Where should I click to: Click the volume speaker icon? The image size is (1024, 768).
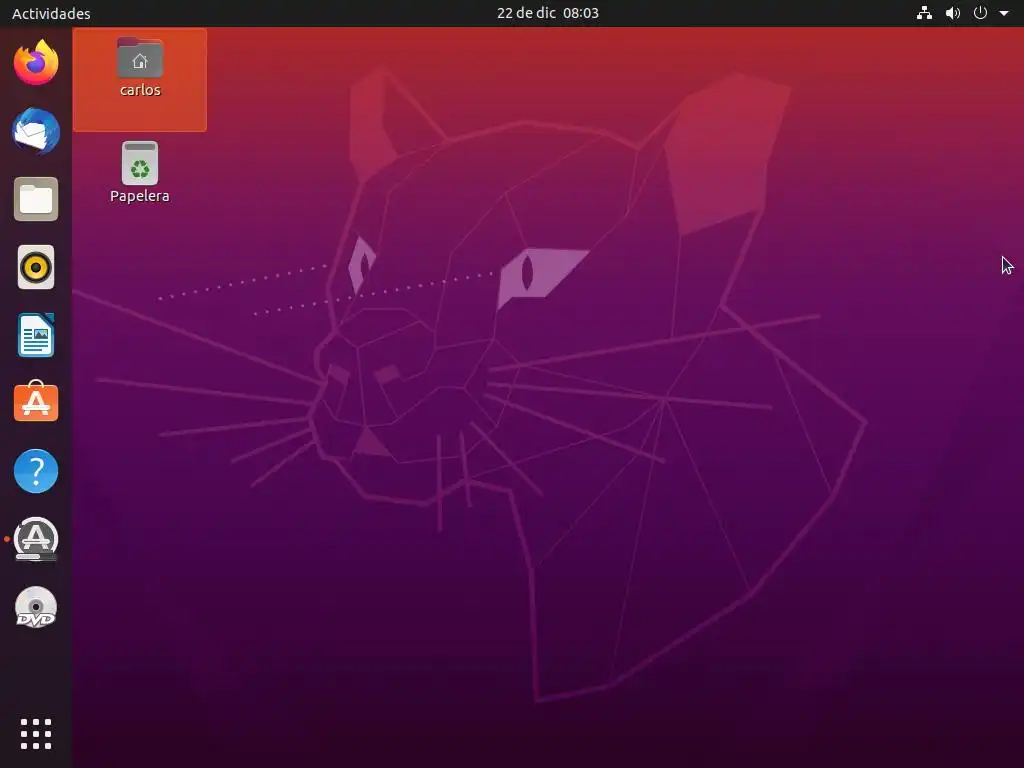tap(953, 13)
